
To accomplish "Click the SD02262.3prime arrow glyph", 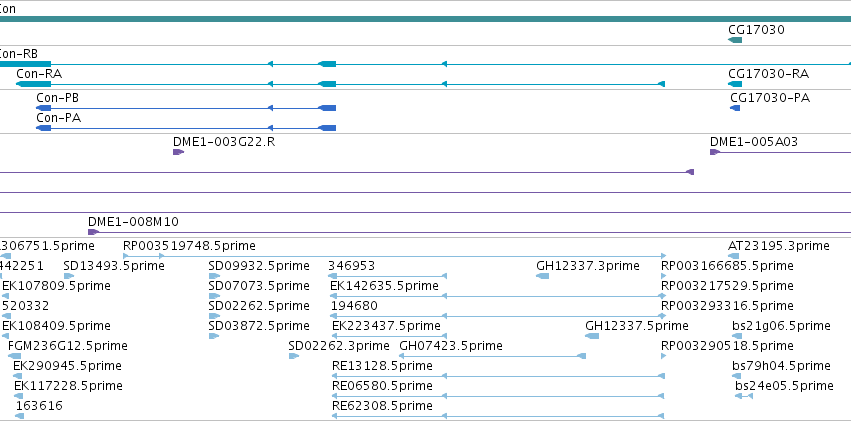I will tap(294, 356).
